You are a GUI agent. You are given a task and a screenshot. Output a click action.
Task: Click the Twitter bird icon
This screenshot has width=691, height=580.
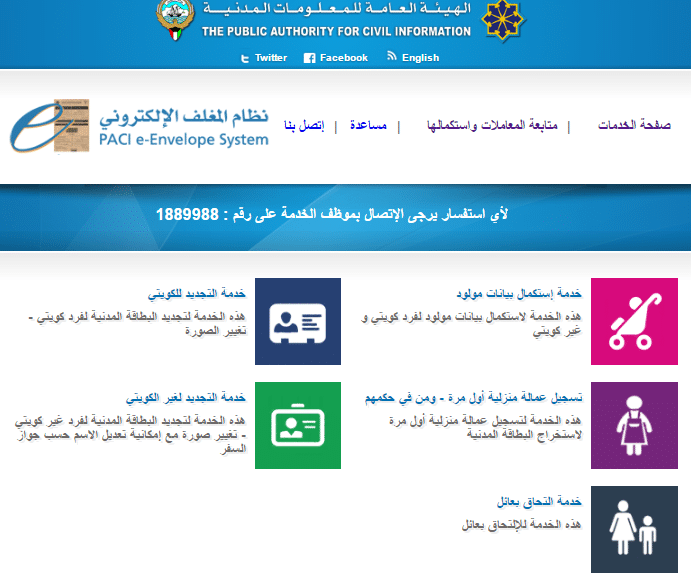tap(245, 58)
